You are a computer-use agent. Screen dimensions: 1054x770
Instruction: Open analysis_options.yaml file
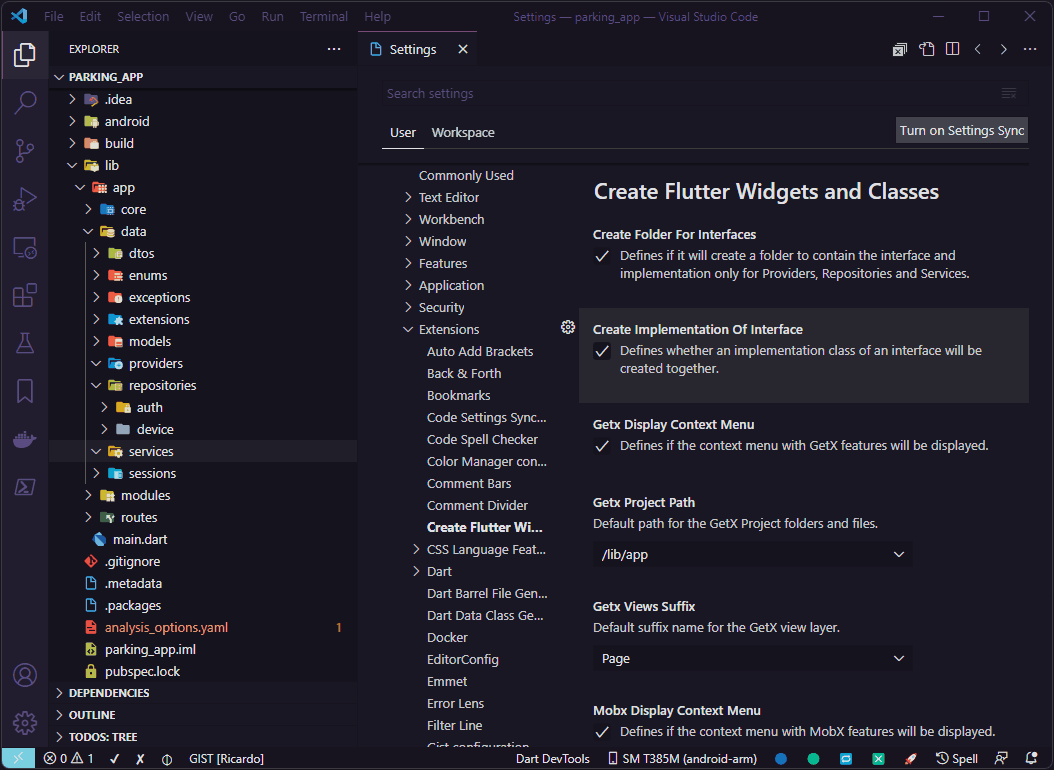166,628
